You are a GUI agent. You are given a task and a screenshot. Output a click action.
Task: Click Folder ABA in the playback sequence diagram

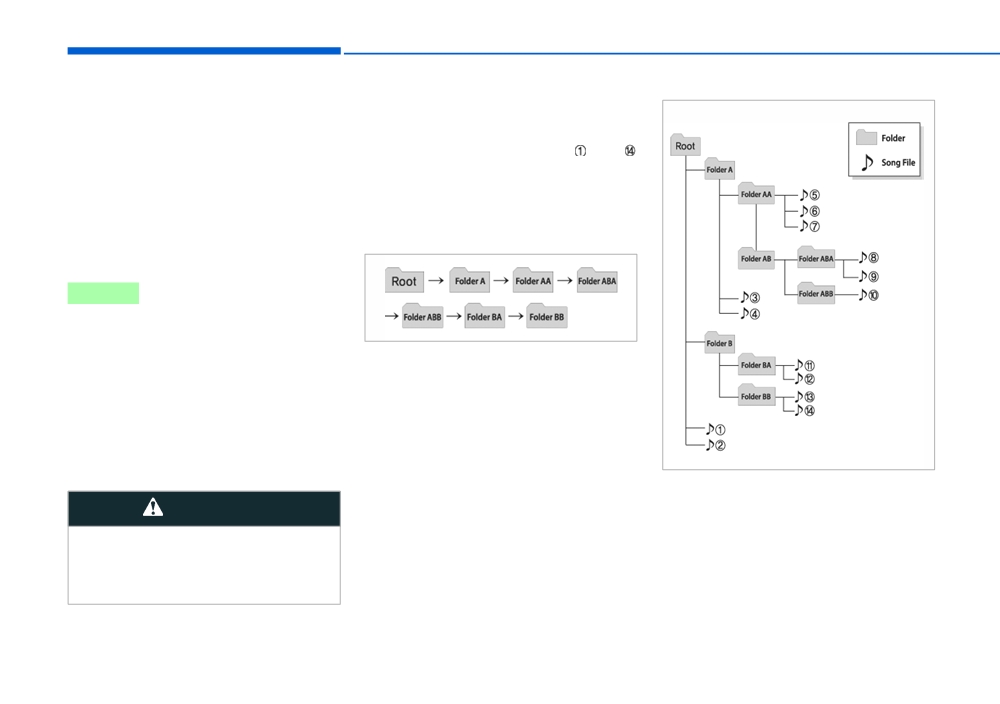tap(597, 281)
